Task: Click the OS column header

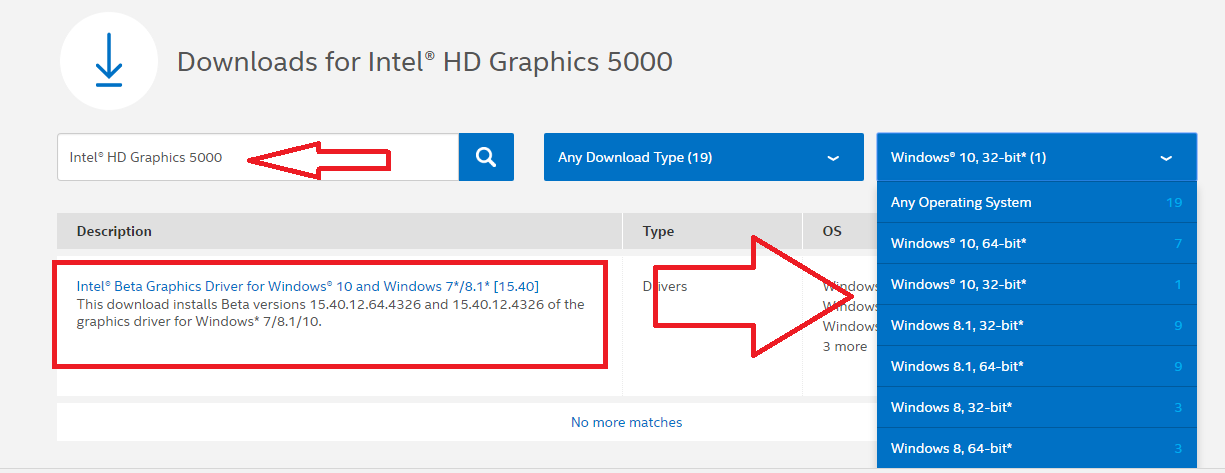Action: pos(832,231)
